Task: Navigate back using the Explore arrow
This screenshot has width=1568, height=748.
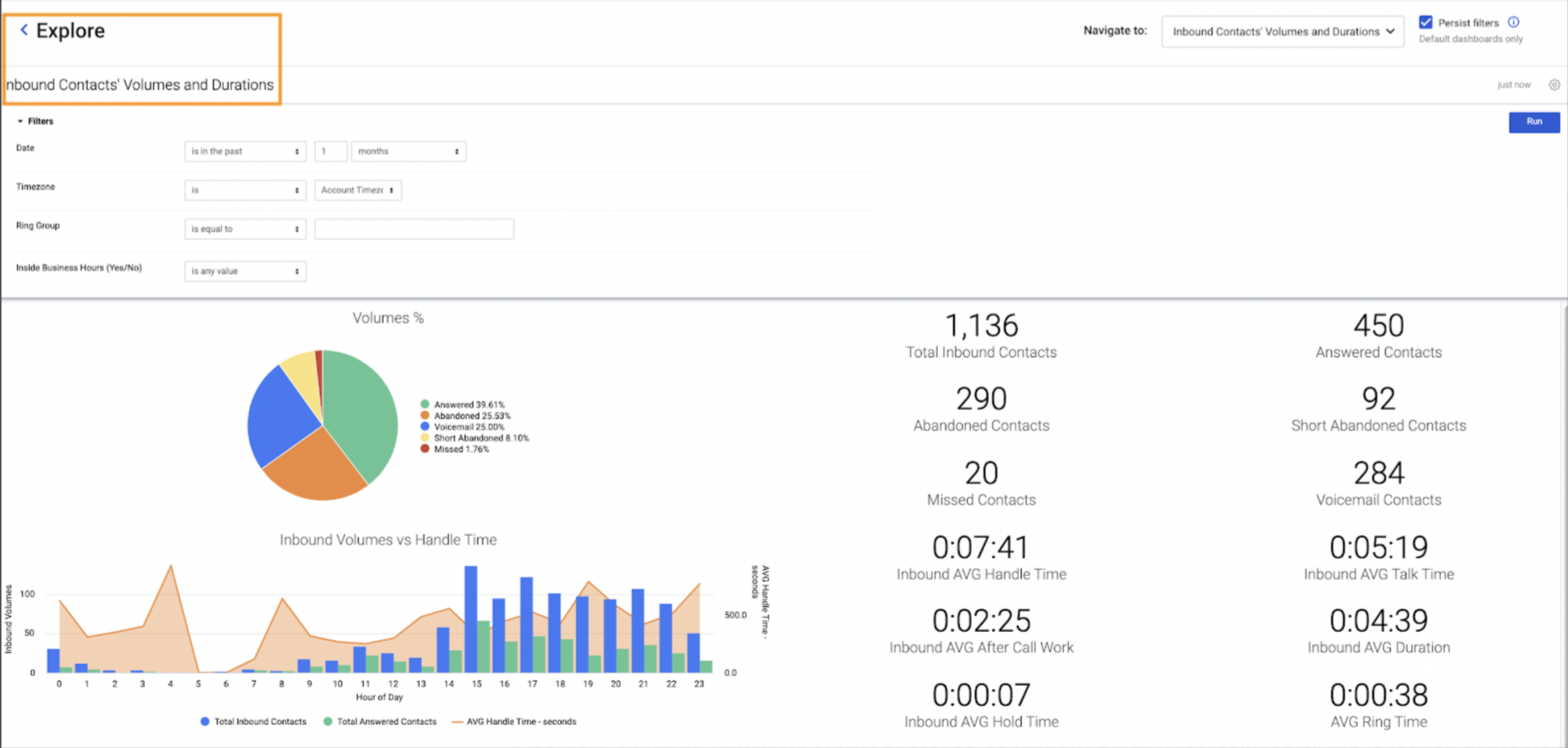Action: pyautogui.click(x=23, y=30)
